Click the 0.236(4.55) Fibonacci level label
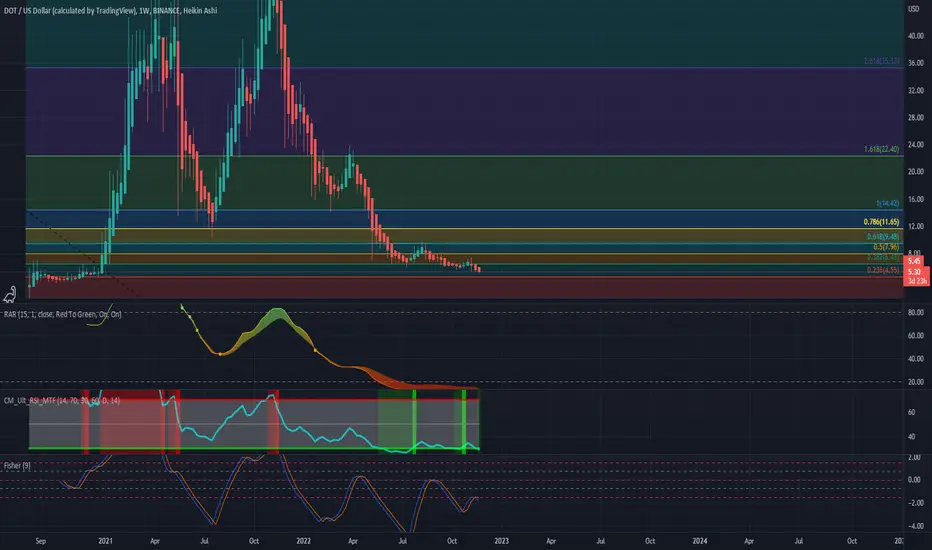Viewport: 932px width, 550px height. click(x=883, y=270)
